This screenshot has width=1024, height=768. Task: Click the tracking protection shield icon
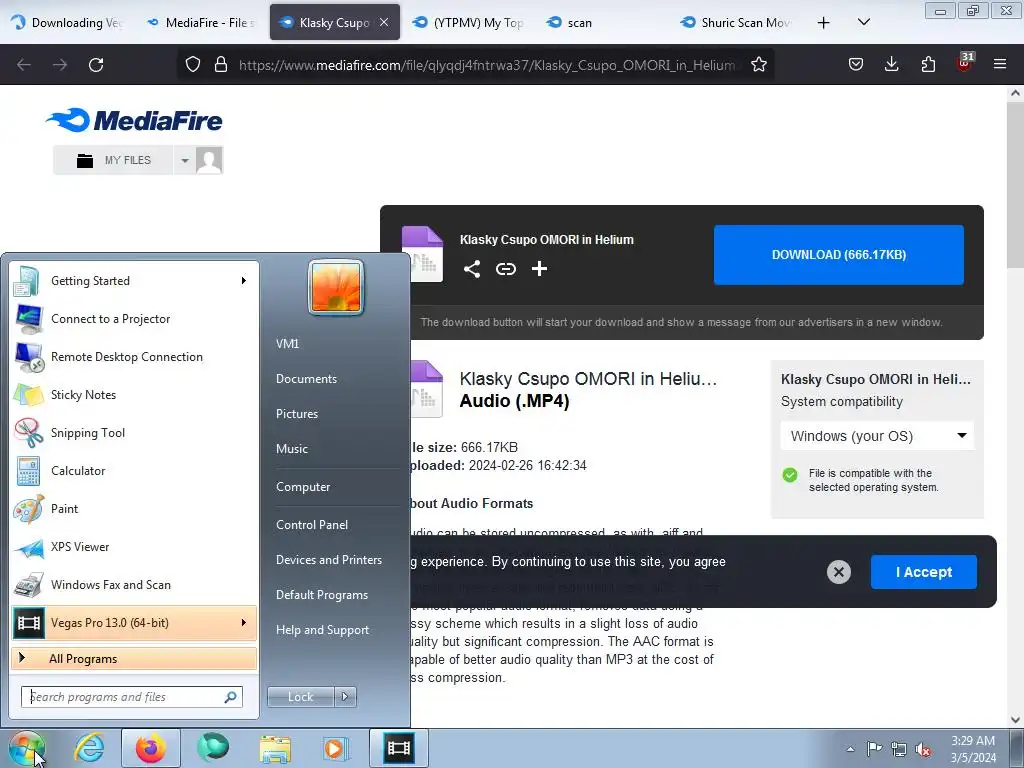coord(193,65)
